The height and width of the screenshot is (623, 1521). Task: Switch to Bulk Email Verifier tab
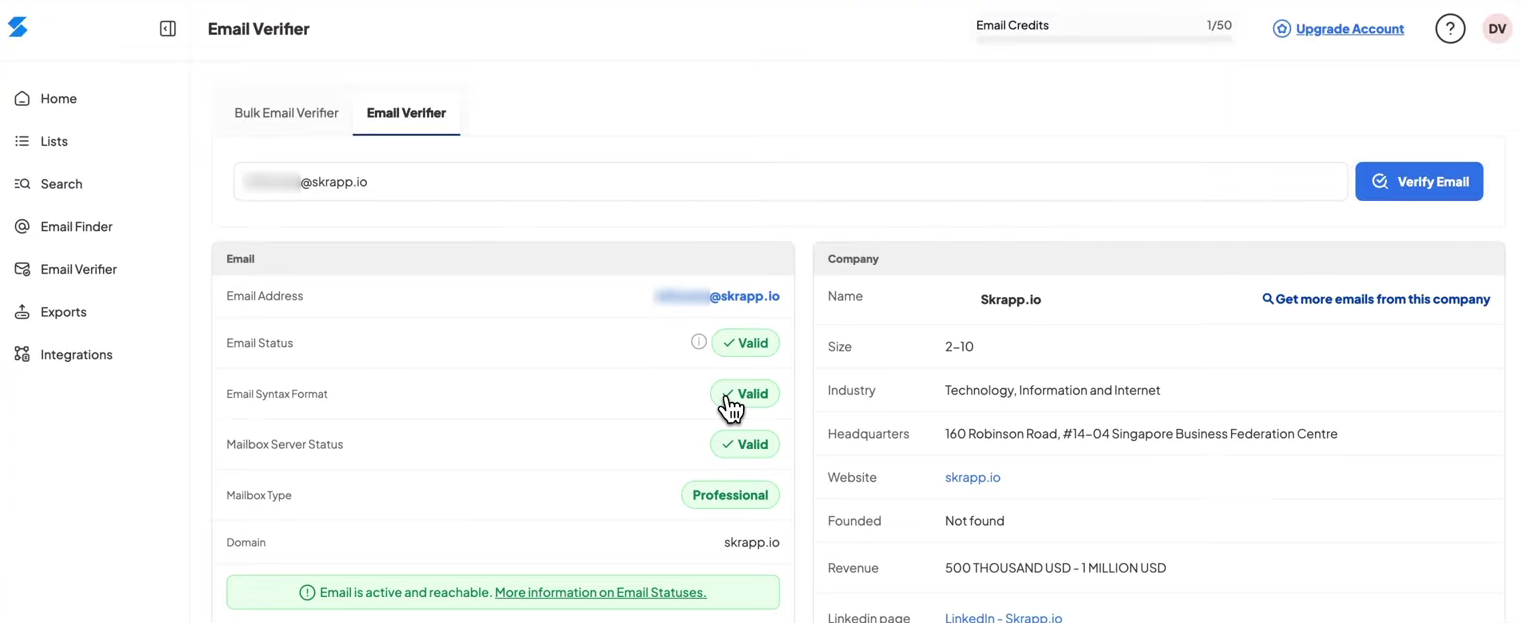(286, 113)
